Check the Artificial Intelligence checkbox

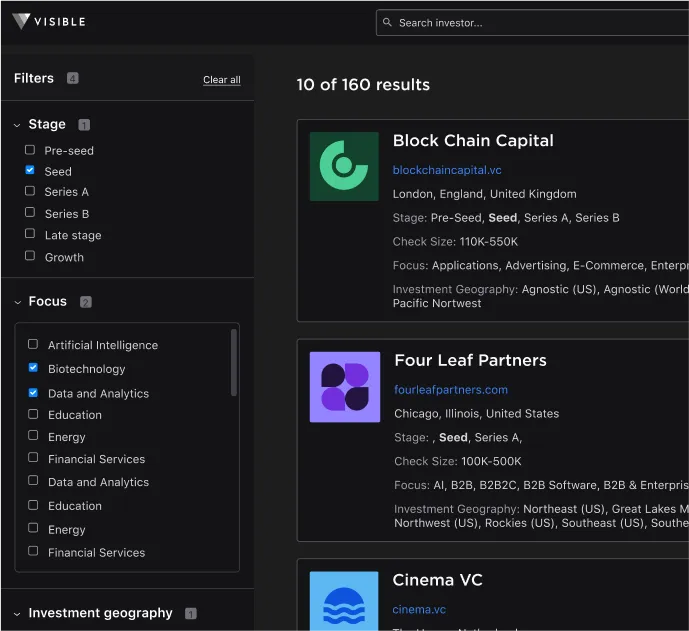click(33, 344)
